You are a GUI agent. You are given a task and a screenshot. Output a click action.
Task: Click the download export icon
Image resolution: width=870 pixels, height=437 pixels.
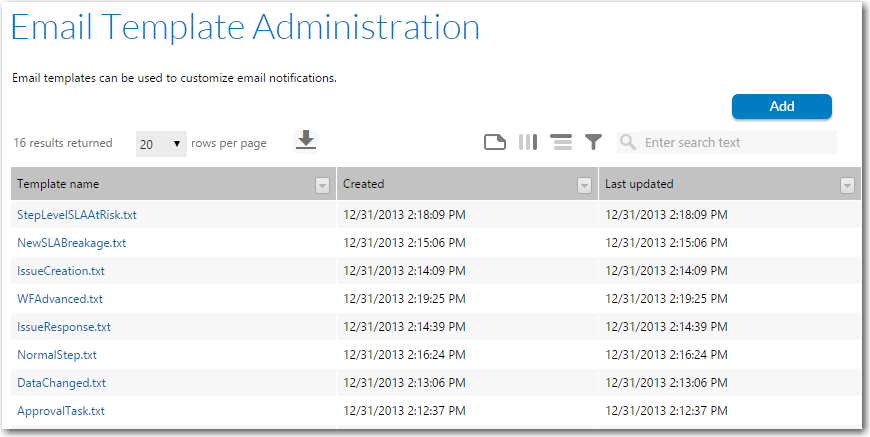click(x=306, y=141)
